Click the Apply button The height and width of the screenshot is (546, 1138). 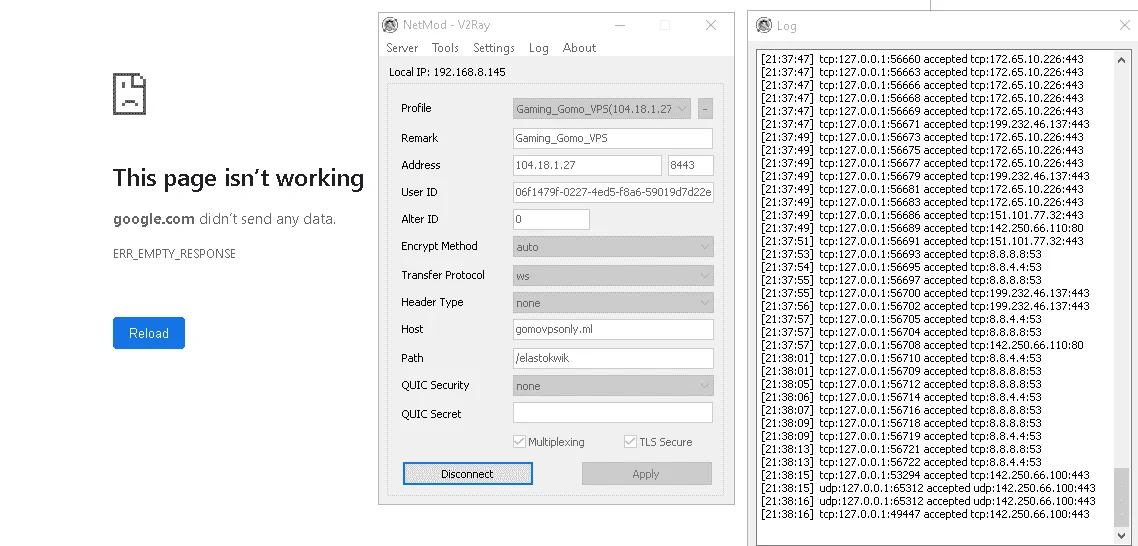coord(647,474)
